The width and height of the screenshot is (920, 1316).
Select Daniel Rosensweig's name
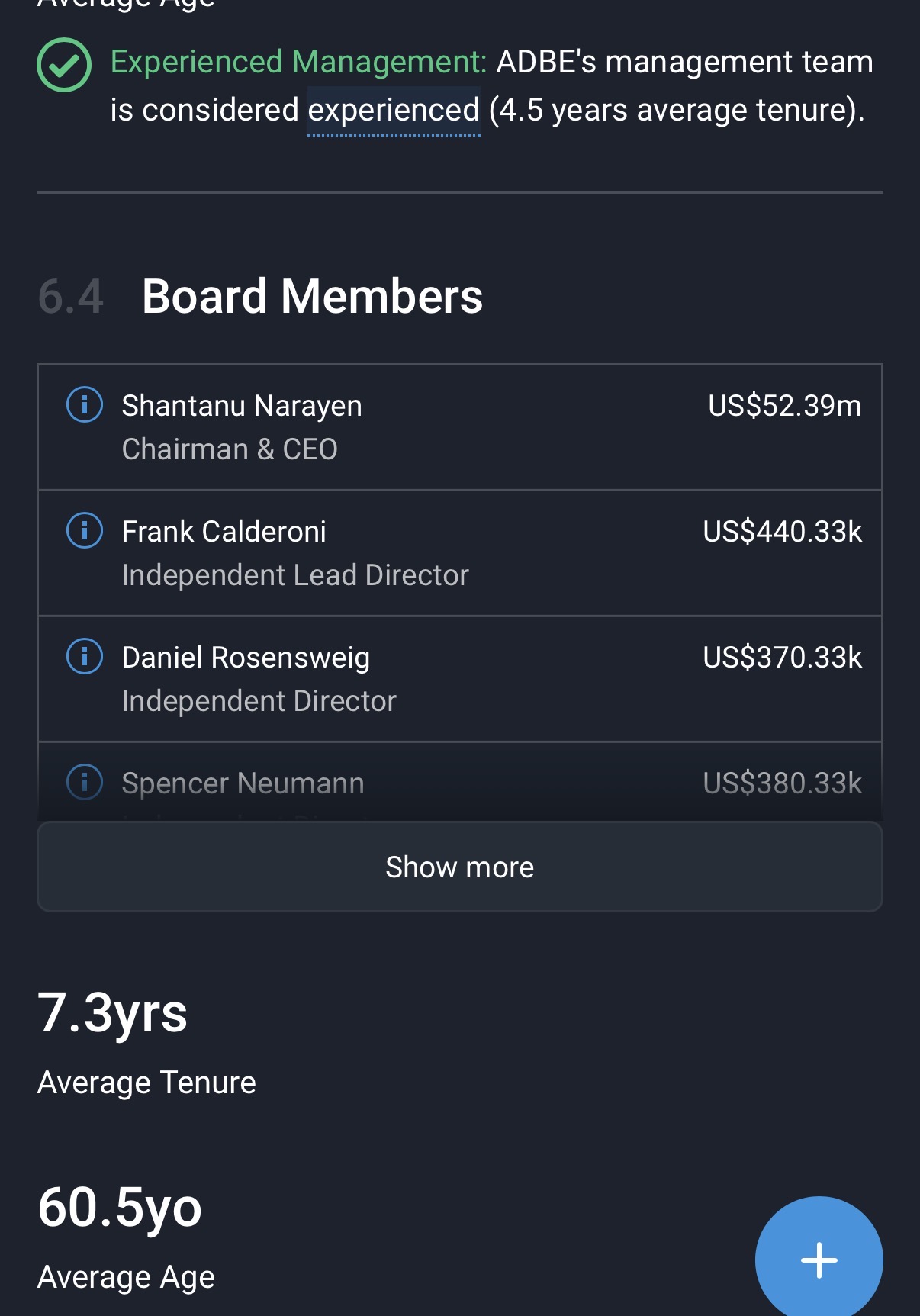(246, 658)
